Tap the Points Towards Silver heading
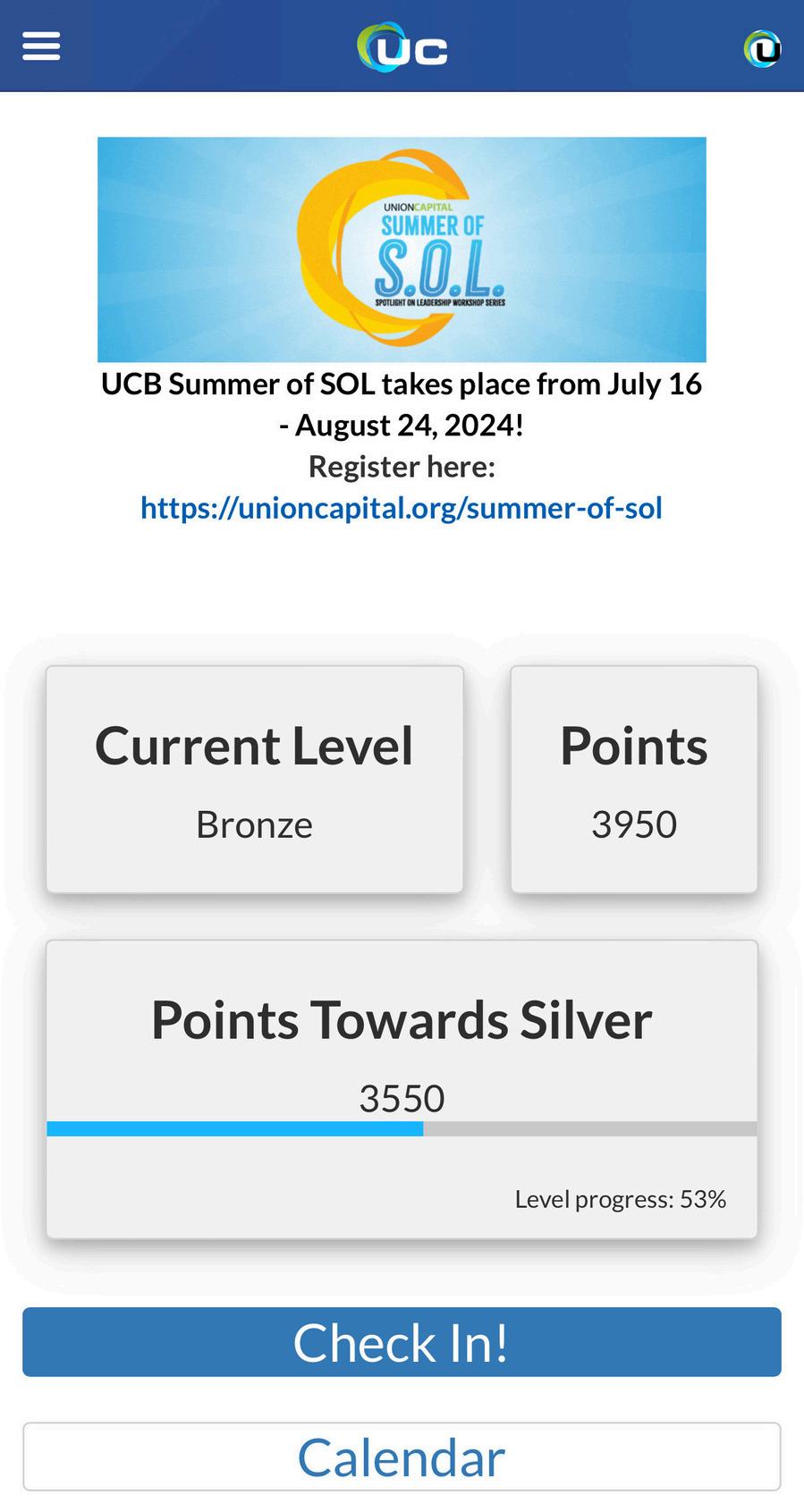This screenshot has height=1512, width=804. tap(402, 1019)
